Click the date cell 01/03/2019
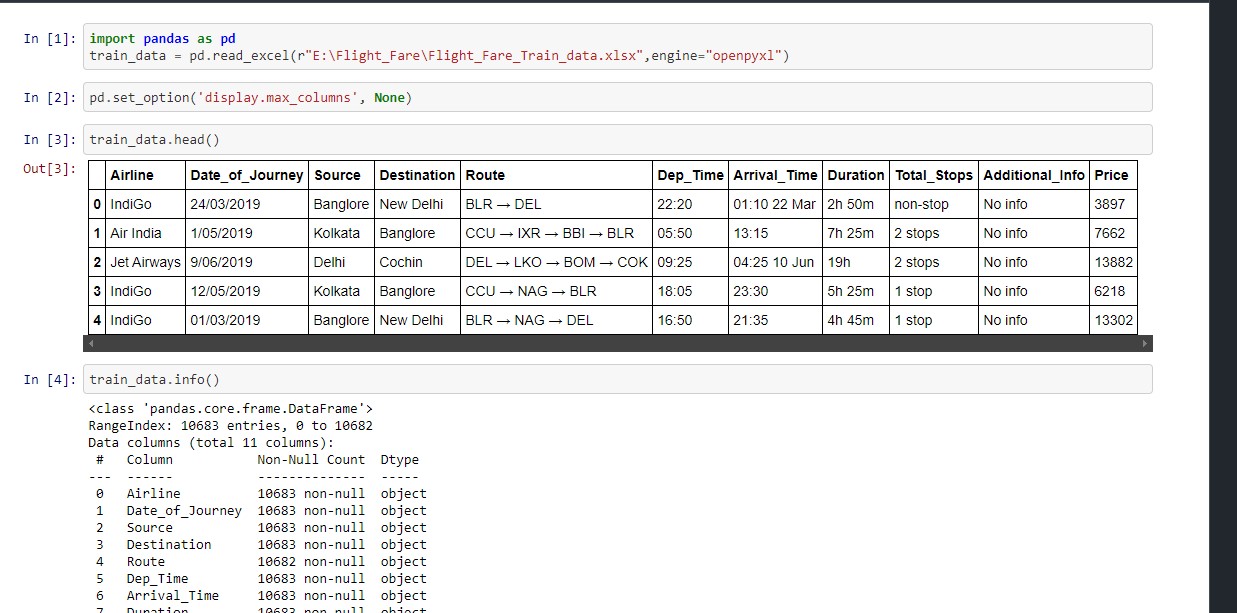Image resolution: width=1237 pixels, height=613 pixels. coord(247,320)
